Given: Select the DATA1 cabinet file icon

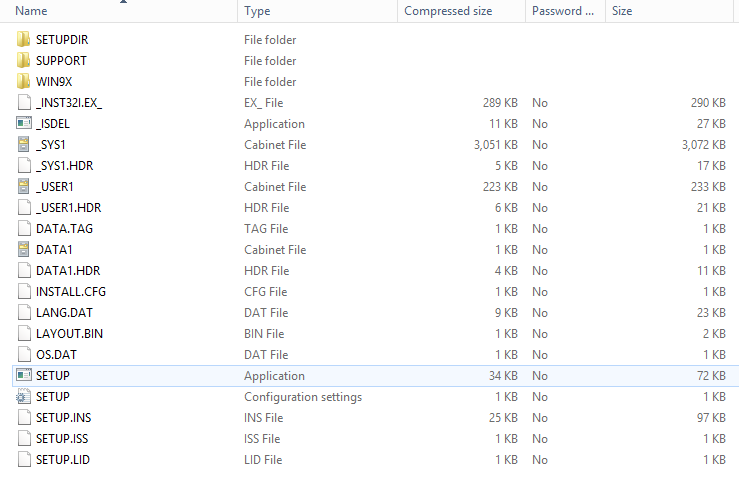Looking at the screenshot, I should 24,250.
